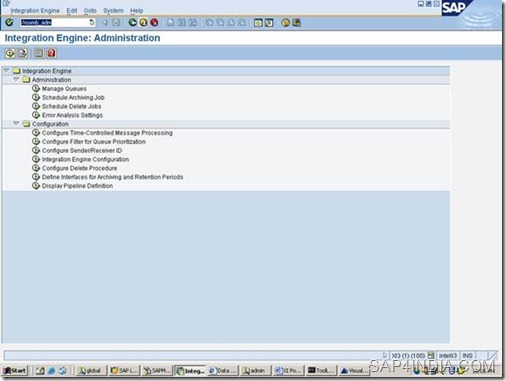Click Configure Filter for Queue Prioritization

(x=94, y=142)
